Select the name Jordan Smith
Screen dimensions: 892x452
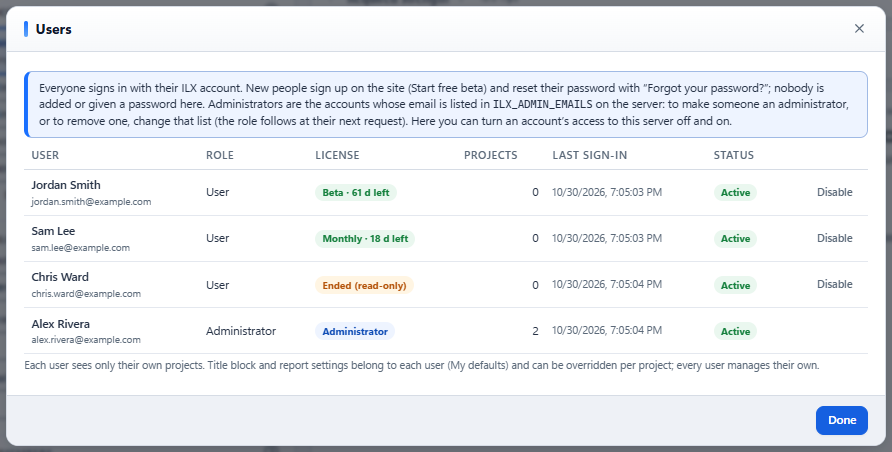66,185
